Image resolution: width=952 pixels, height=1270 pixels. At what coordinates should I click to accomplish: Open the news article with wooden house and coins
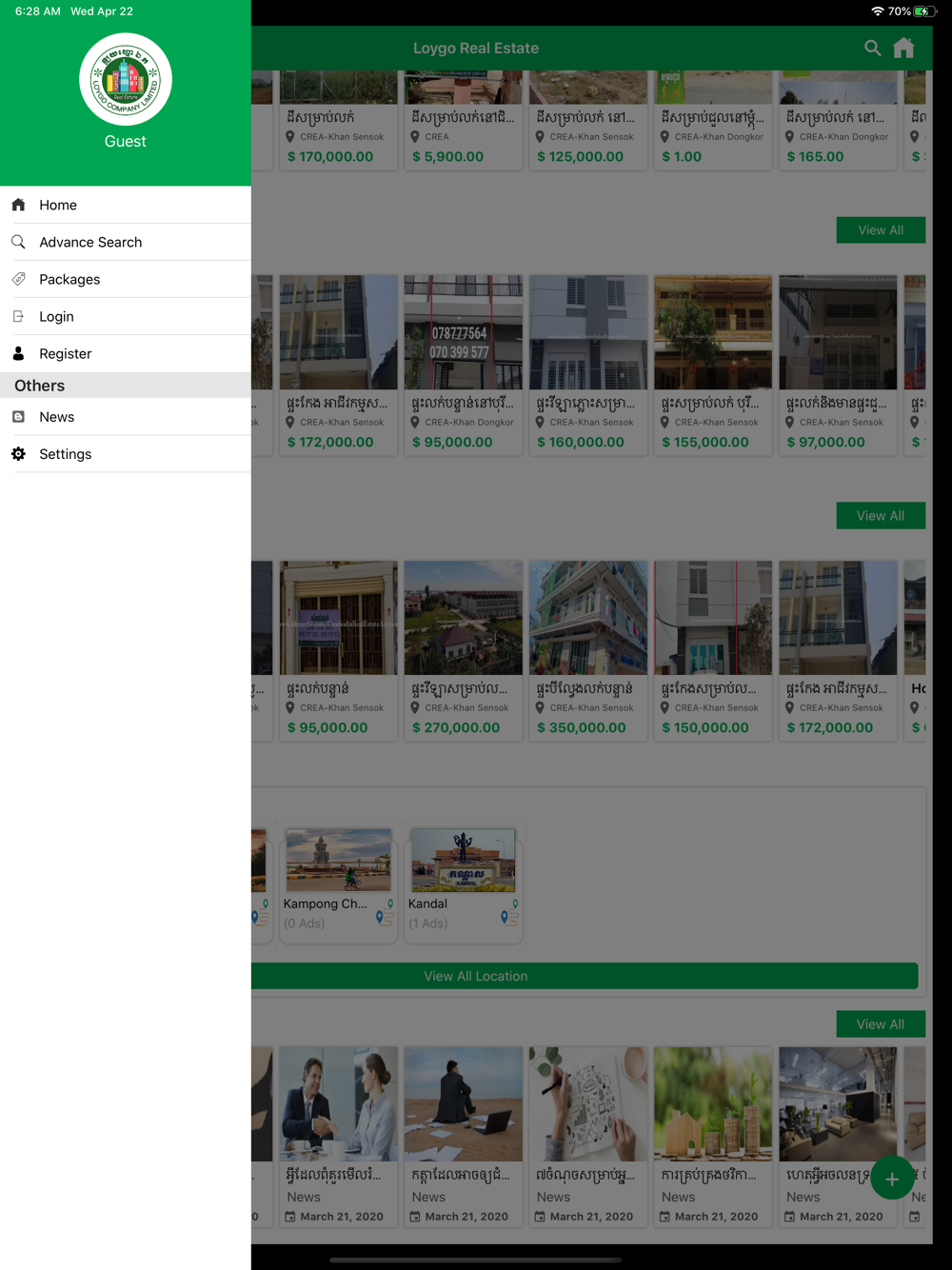[713, 1138]
